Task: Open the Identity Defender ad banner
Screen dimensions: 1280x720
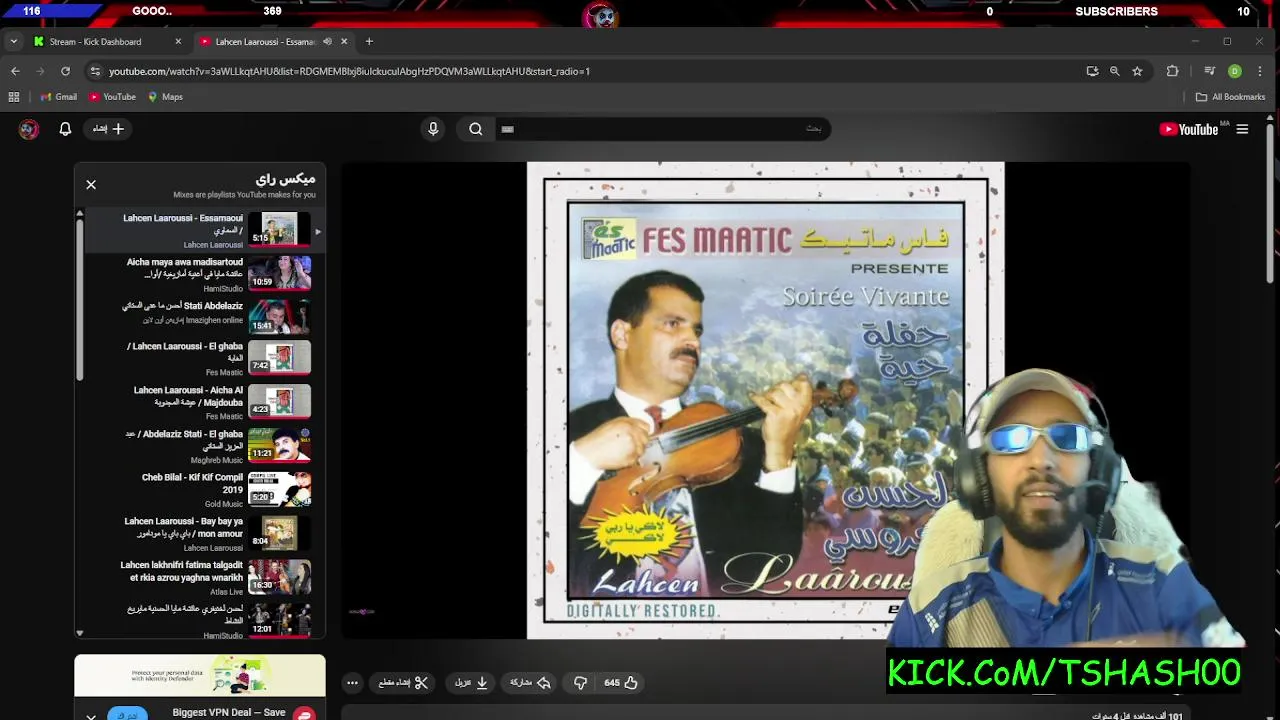Action: pyautogui.click(x=200, y=676)
